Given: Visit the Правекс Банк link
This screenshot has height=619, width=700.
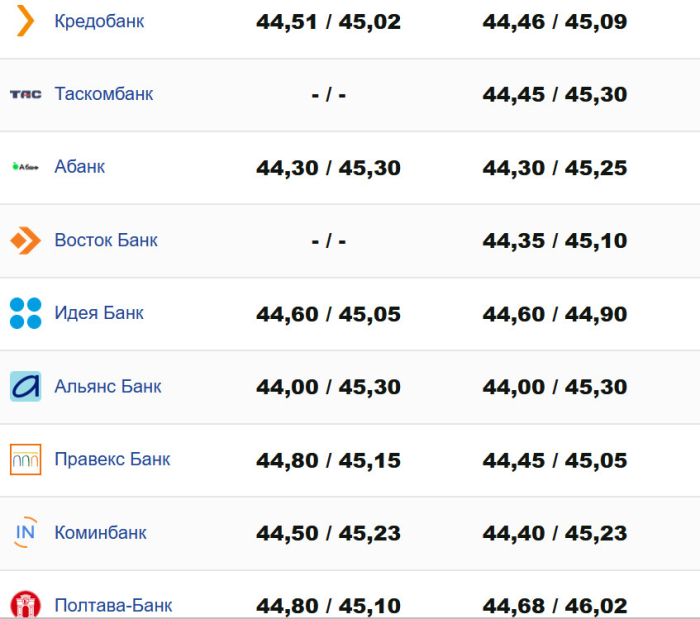Looking at the screenshot, I should (x=112, y=459).
